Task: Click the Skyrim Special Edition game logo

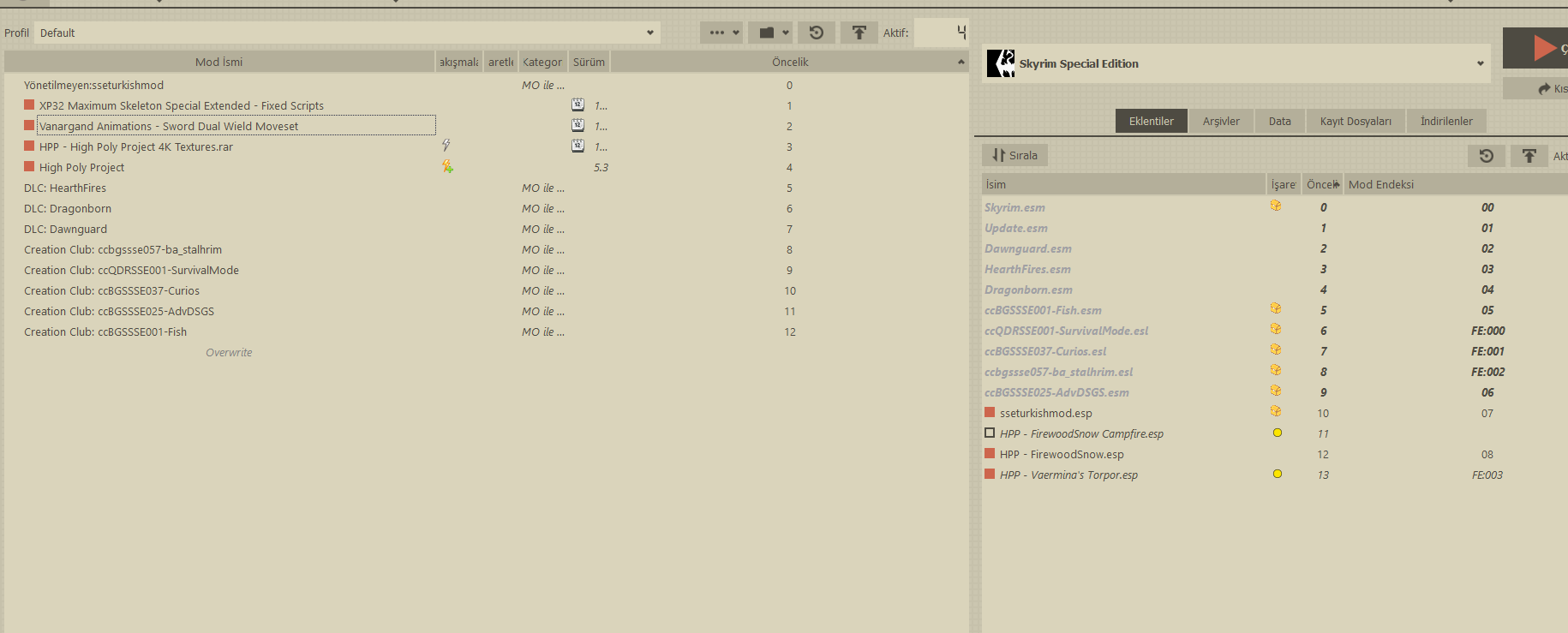Action: pos(1000,63)
